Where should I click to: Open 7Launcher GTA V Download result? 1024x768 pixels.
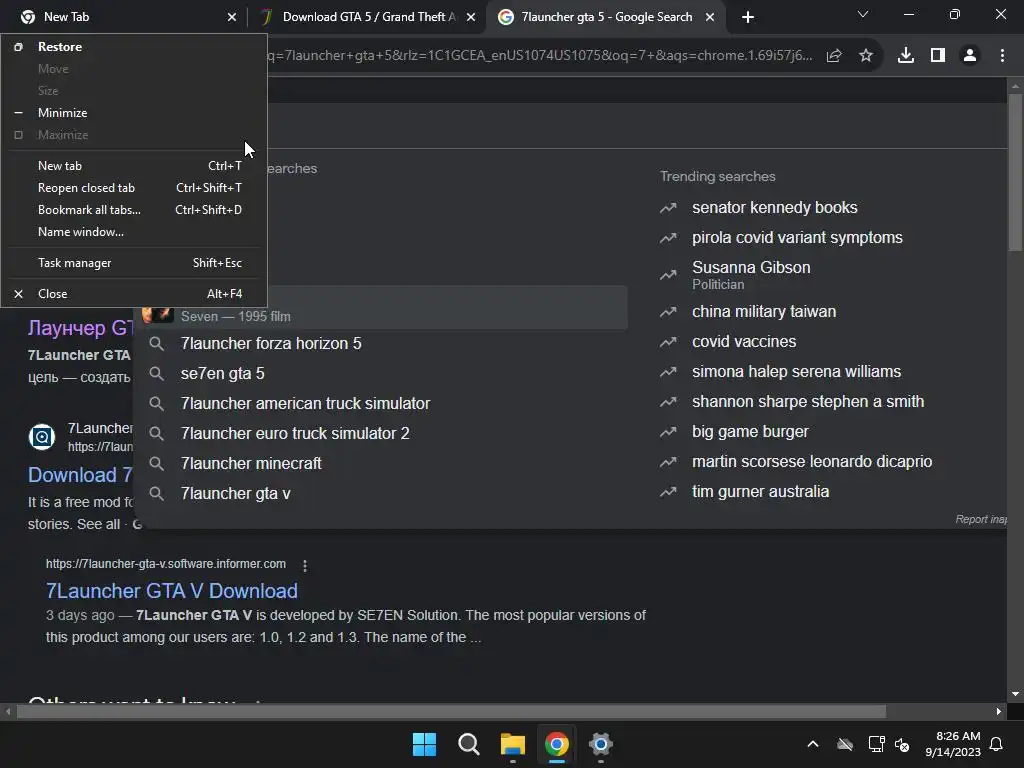[x=172, y=591]
